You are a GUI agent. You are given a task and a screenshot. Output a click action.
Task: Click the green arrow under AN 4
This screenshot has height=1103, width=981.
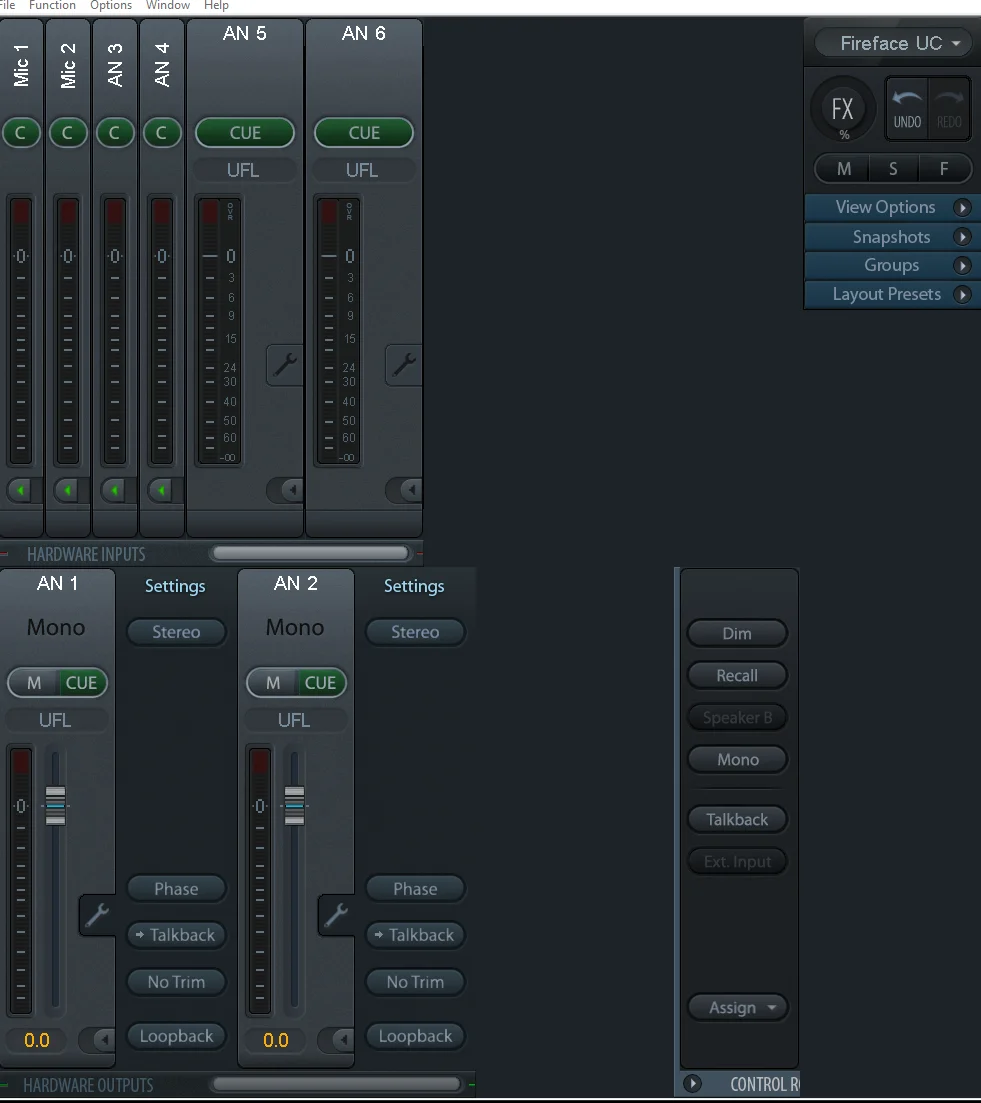point(162,490)
